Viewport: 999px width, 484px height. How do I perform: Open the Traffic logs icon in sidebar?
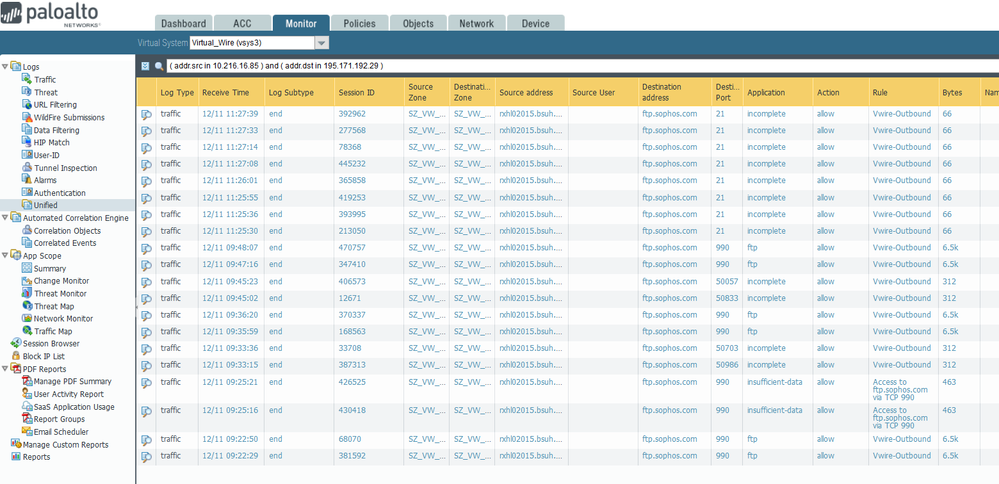27,79
